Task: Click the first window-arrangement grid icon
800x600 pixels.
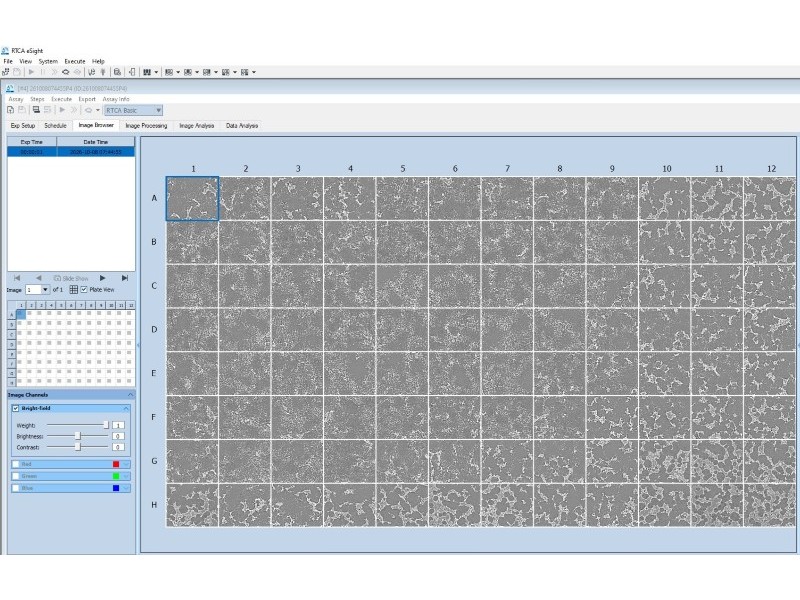Action: [x=169, y=72]
